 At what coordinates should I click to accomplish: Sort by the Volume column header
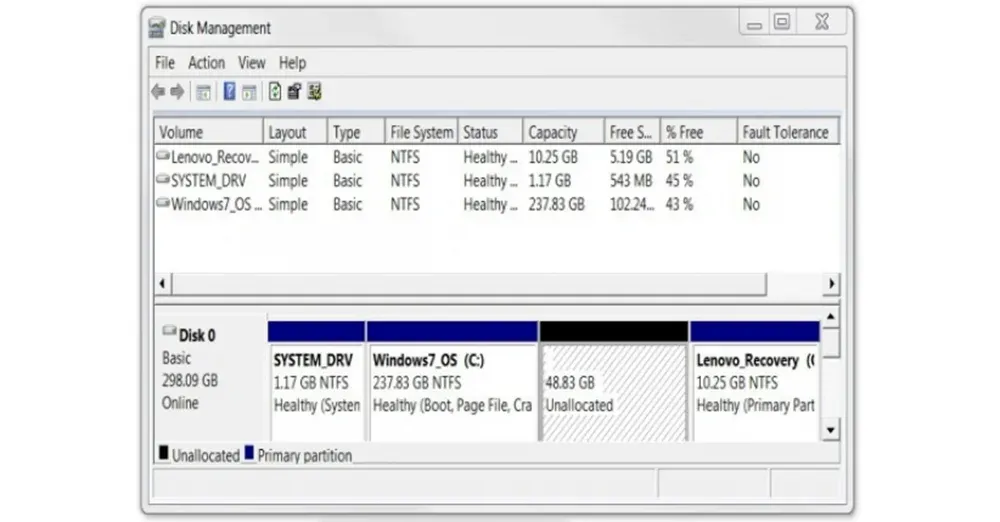209,132
